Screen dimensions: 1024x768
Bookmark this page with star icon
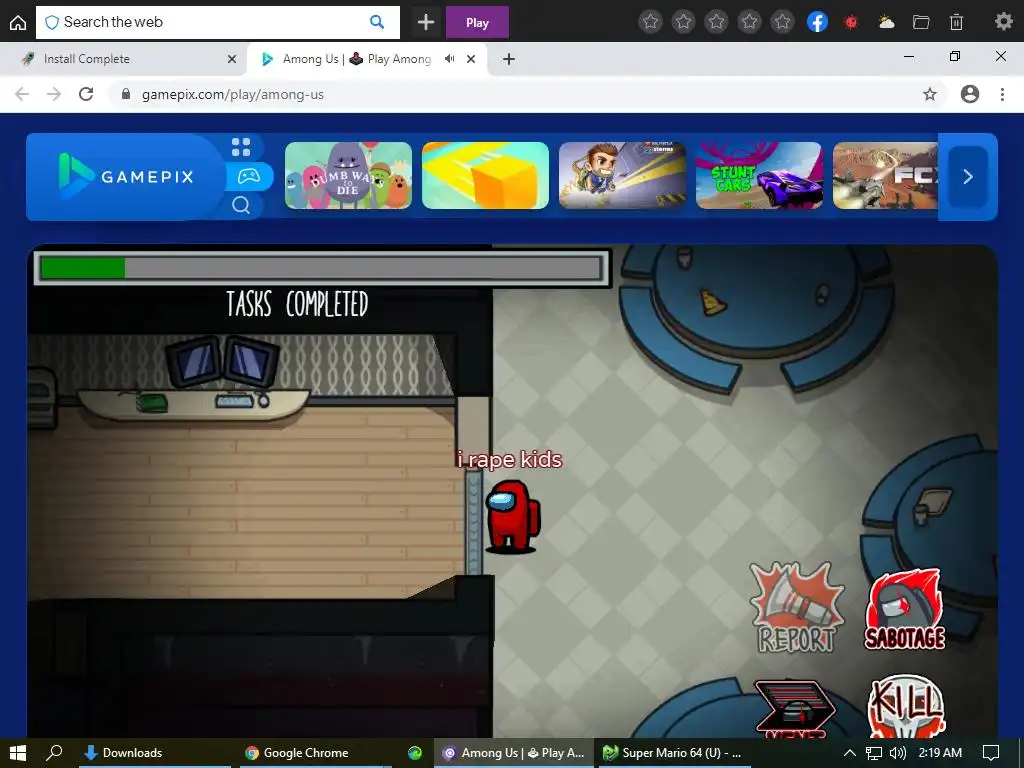point(930,94)
